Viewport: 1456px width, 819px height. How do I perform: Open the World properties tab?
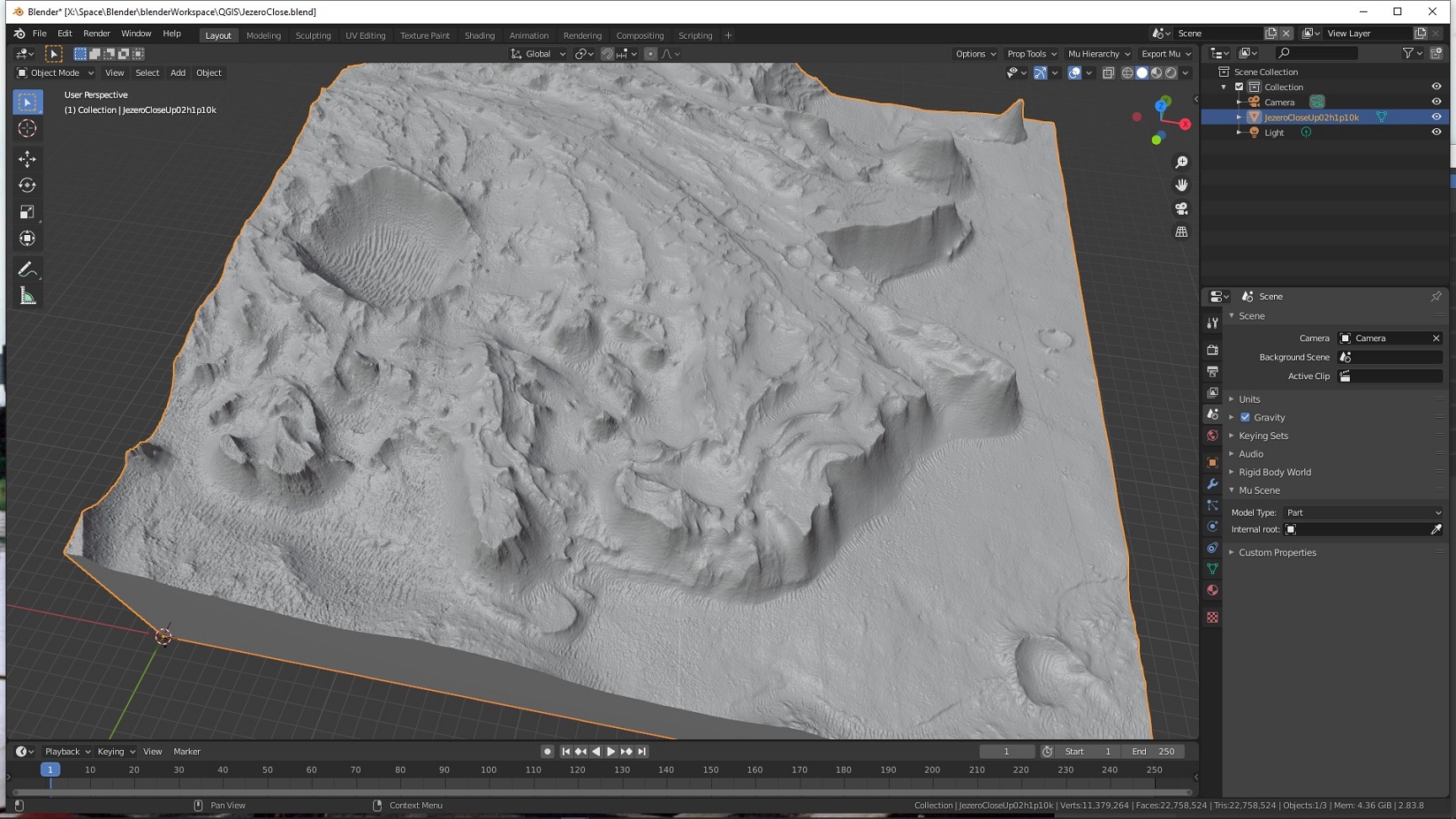tap(1212, 436)
